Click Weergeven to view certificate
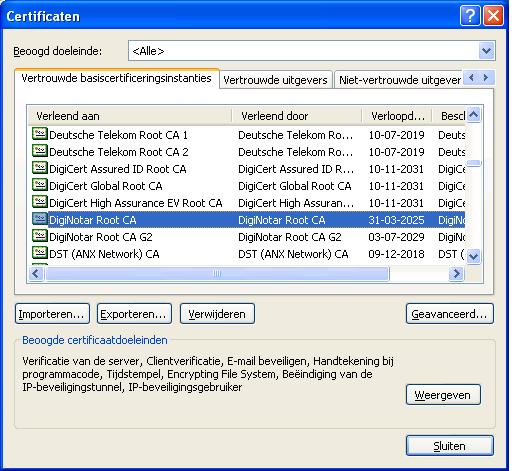This screenshot has width=512, height=471. (443, 395)
